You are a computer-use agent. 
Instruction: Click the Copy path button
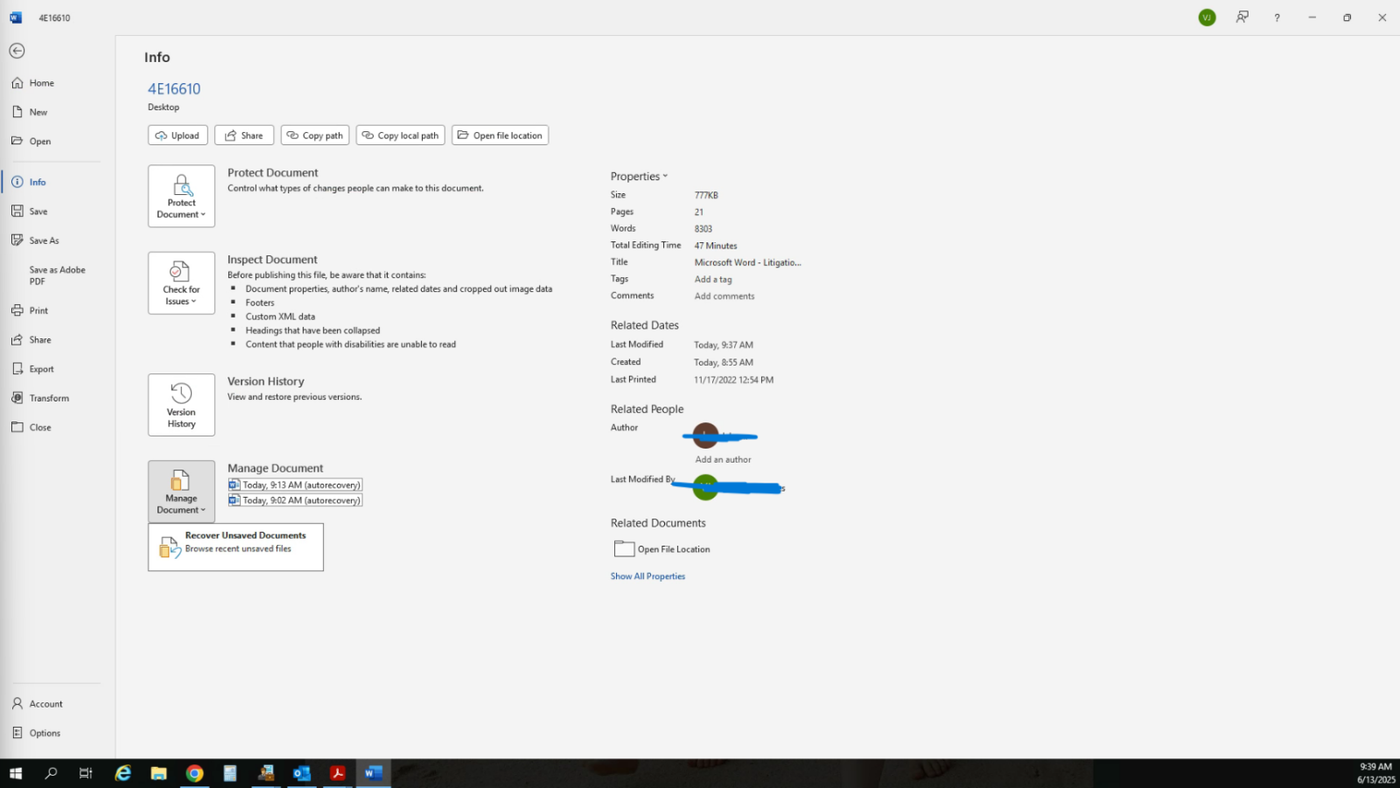(315, 135)
